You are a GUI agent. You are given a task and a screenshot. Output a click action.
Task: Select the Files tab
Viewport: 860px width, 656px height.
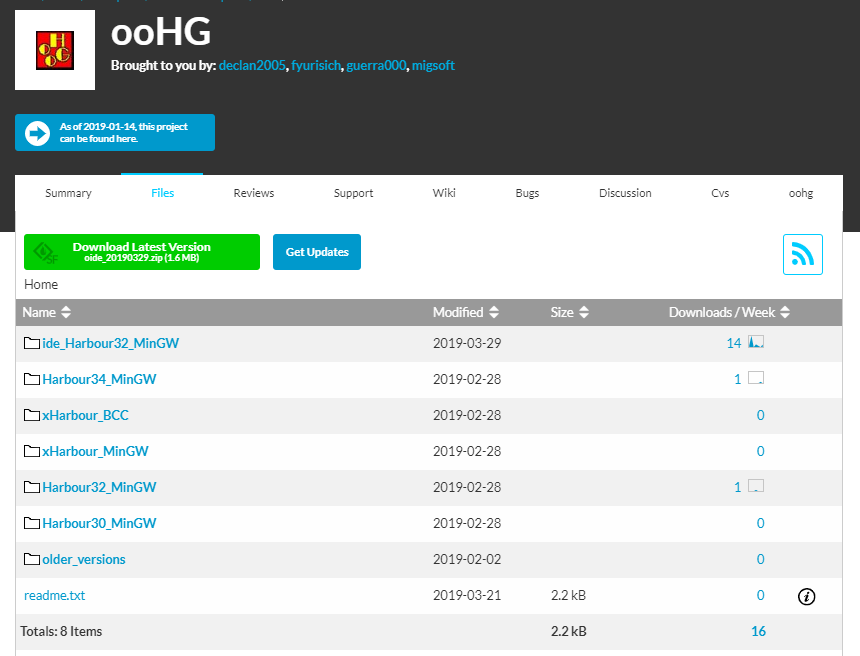pos(162,193)
